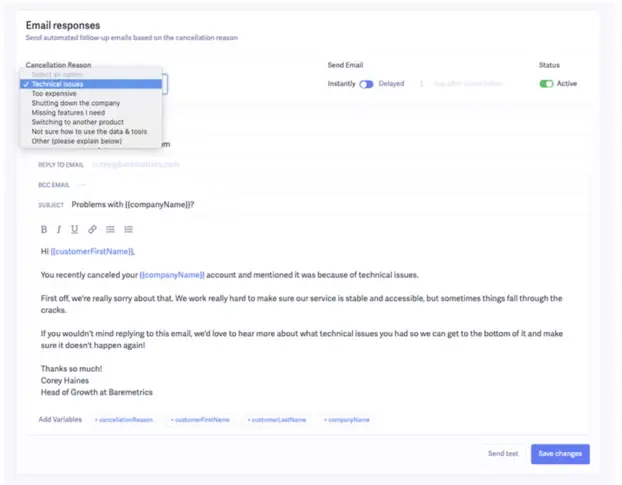Click the Send test button
Viewport: 622px width, 485px height.
click(x=503, y=454)
